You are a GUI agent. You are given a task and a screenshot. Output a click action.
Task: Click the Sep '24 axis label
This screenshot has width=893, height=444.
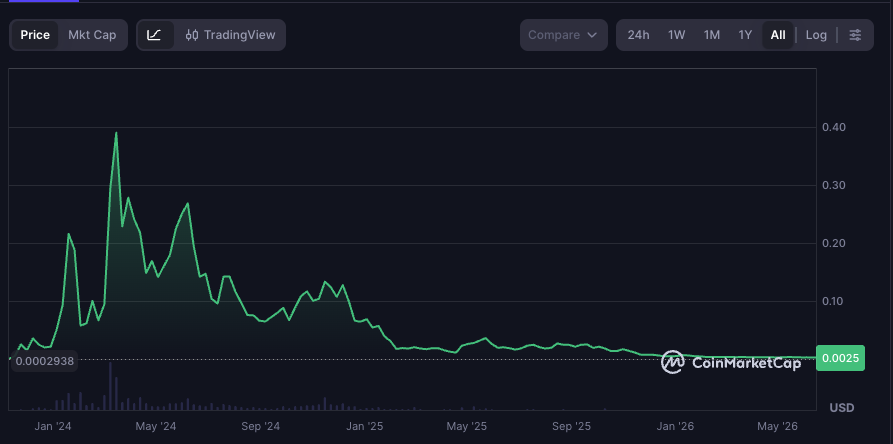pos(260,426)
